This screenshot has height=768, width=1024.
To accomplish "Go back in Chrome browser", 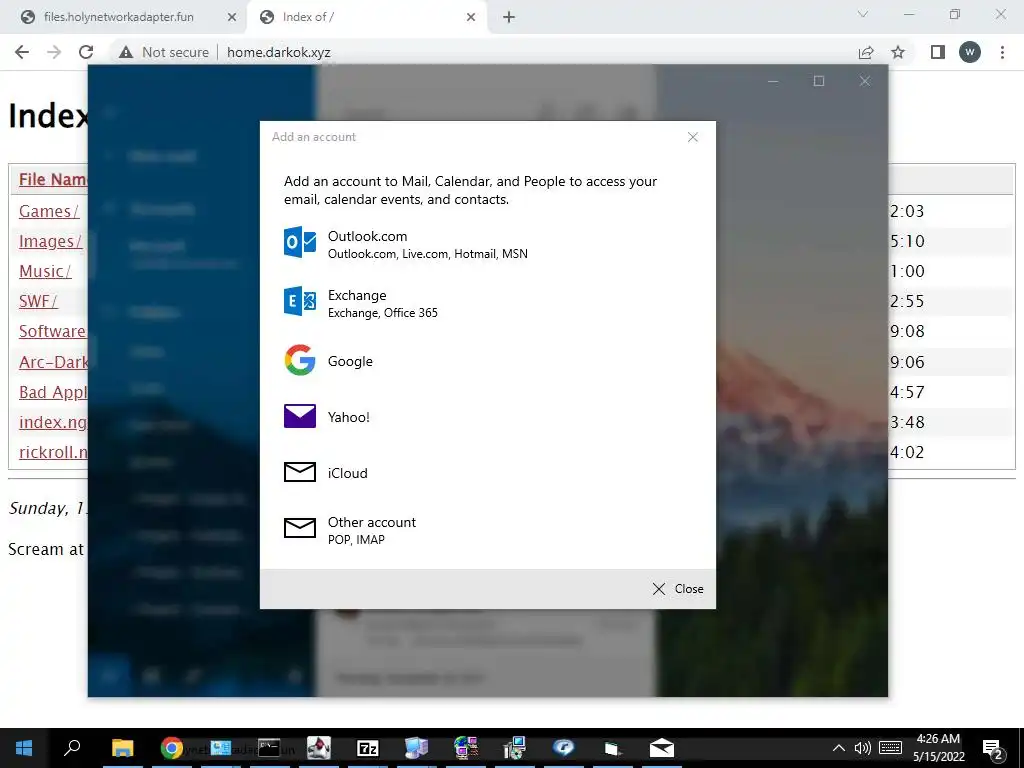I will pyautogui.click(x=22, y=52).
